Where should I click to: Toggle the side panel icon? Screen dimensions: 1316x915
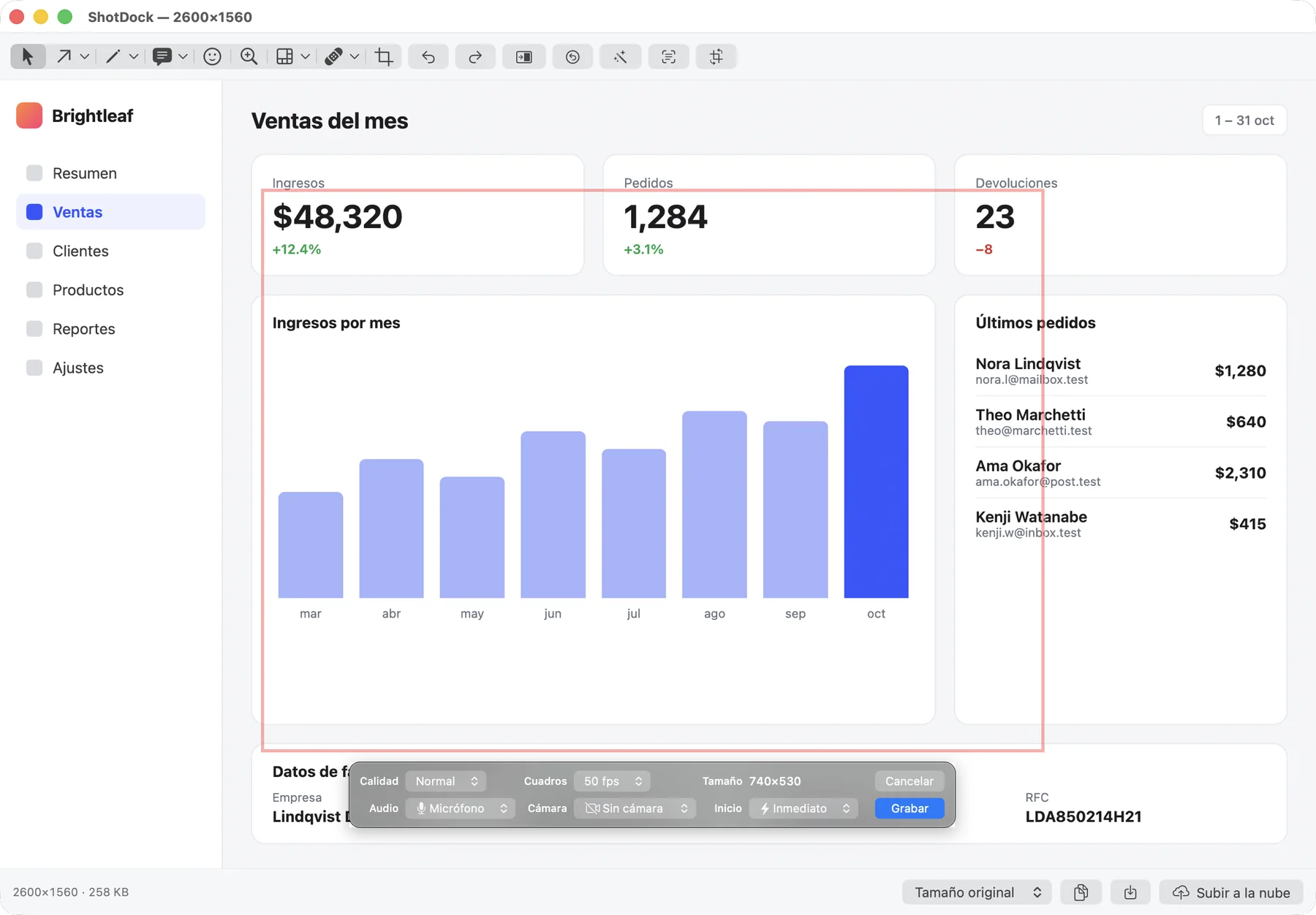(x=524, y=56)
